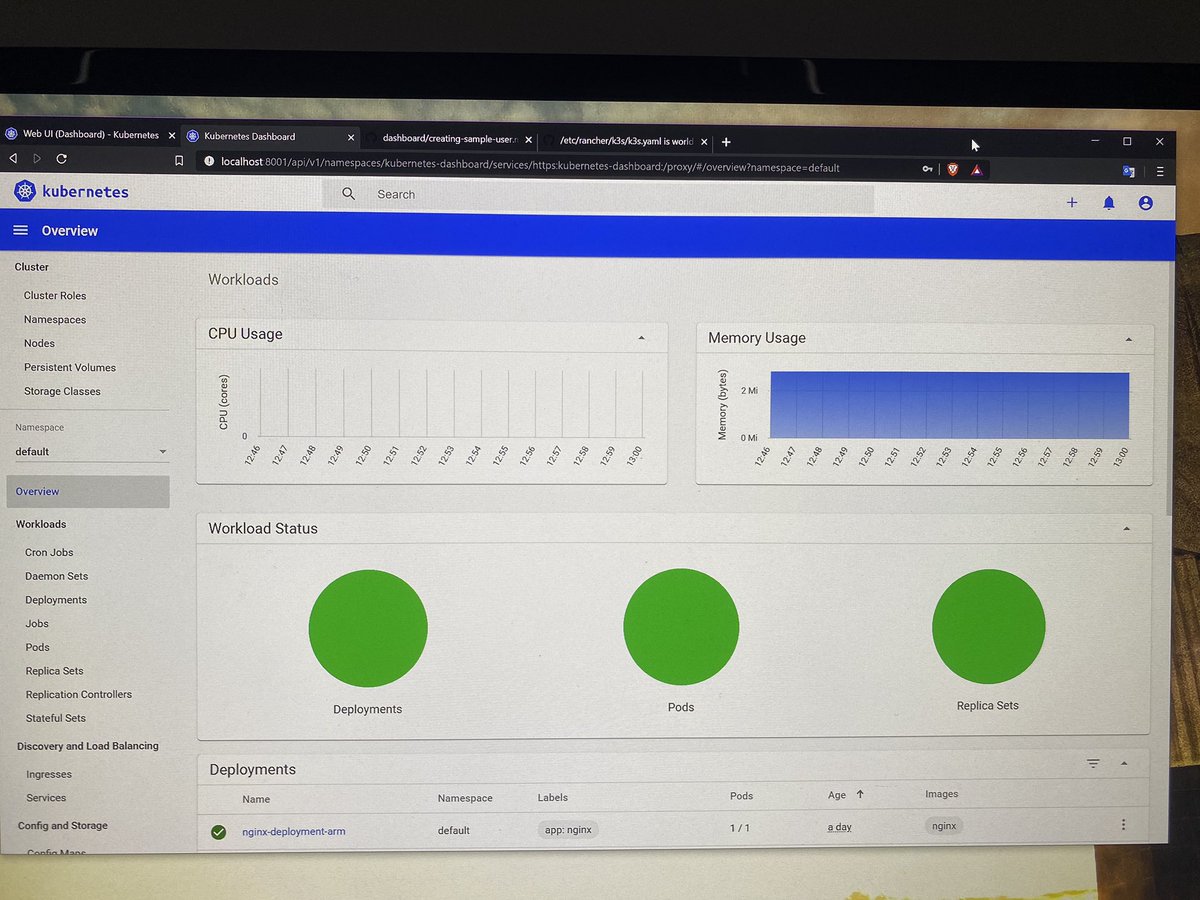1200x900 pixels.
Task: Click the Name column header
Action: (256, 799)
